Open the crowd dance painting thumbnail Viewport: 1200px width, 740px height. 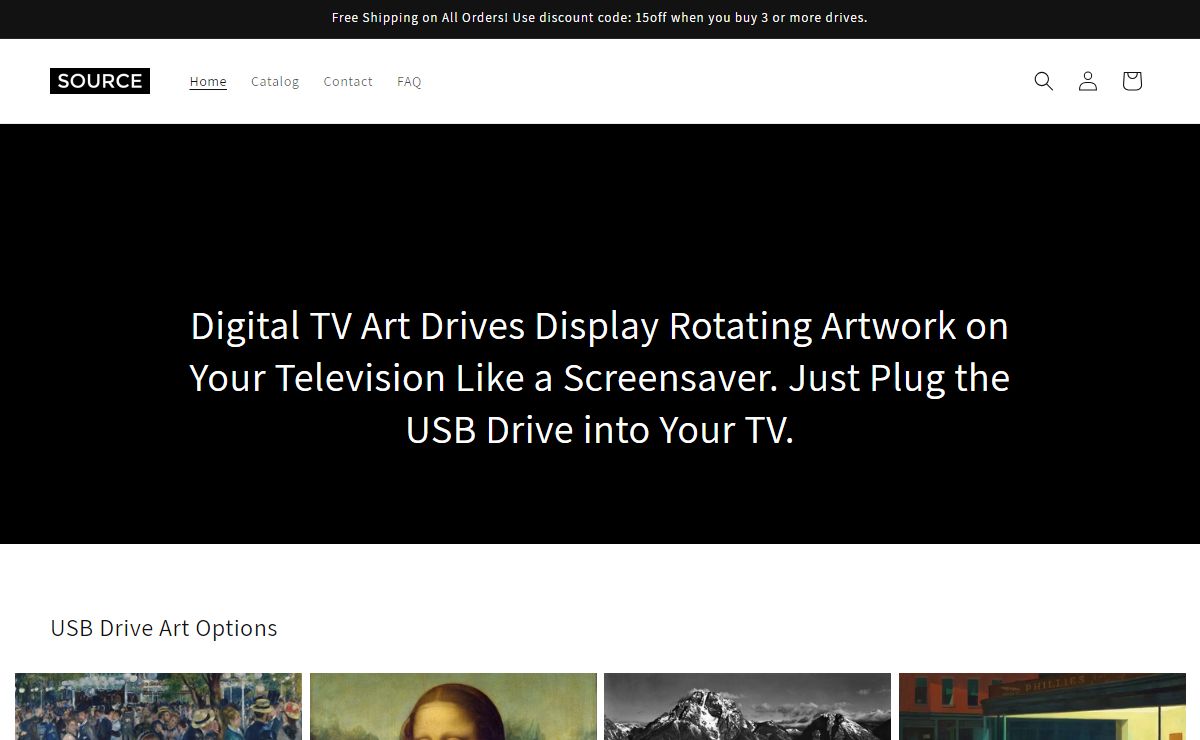(158, 706)
